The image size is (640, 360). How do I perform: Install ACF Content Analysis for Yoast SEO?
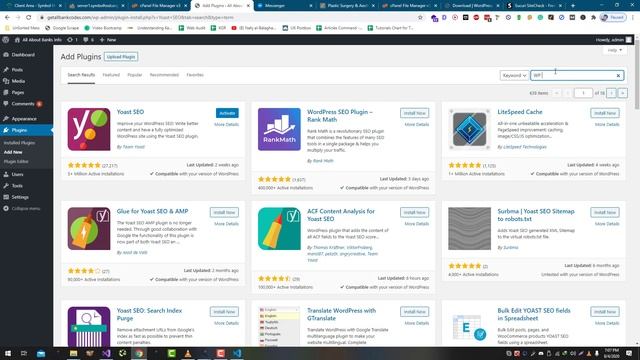[x=414, y=212]
